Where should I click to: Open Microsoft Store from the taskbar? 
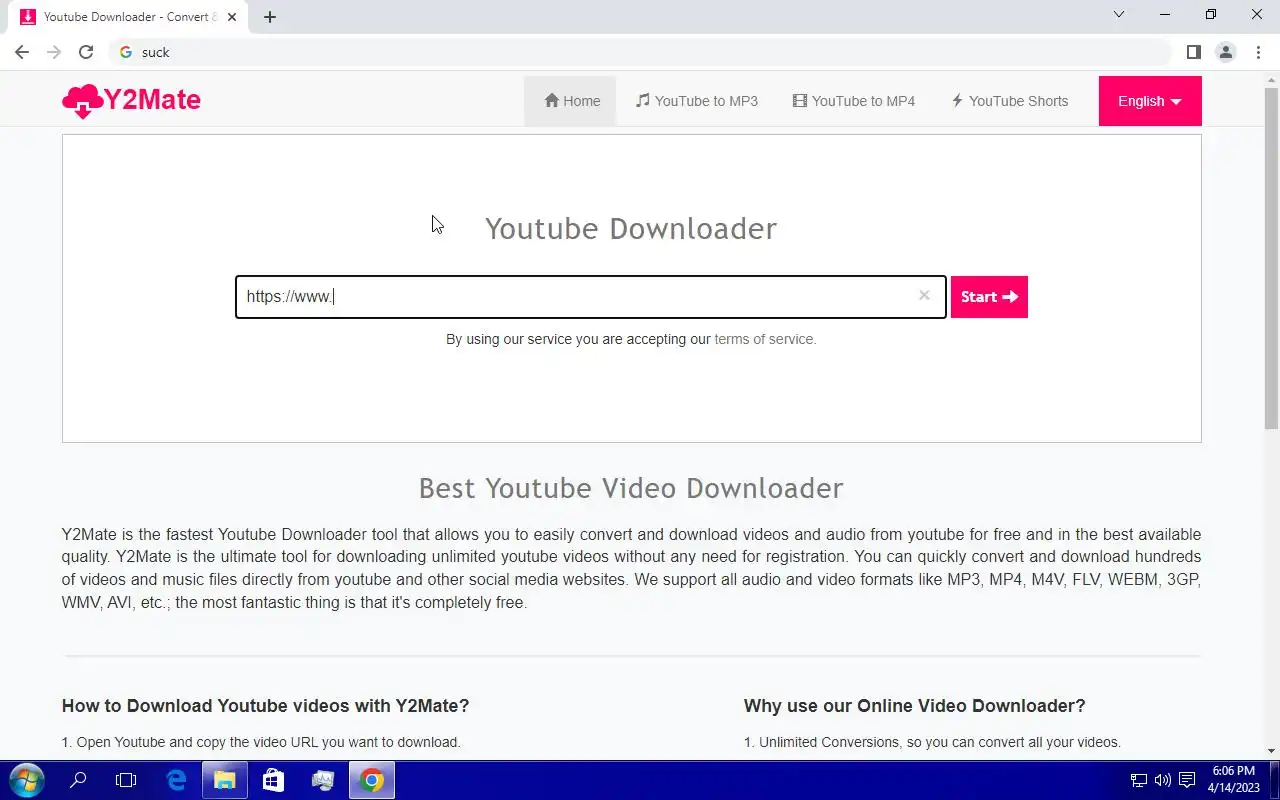(x=273, y=780)
